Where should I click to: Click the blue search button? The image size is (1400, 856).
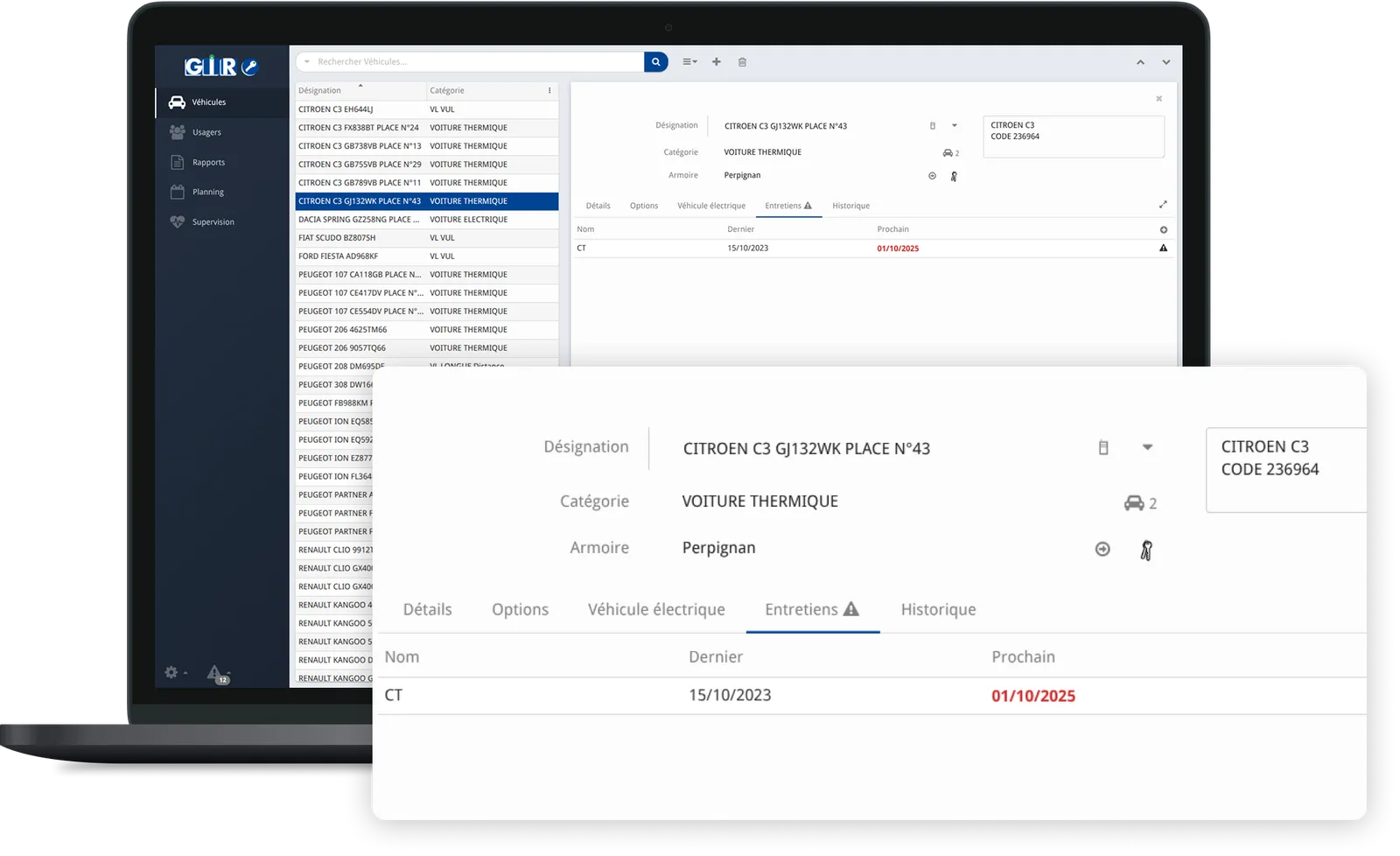655,61
